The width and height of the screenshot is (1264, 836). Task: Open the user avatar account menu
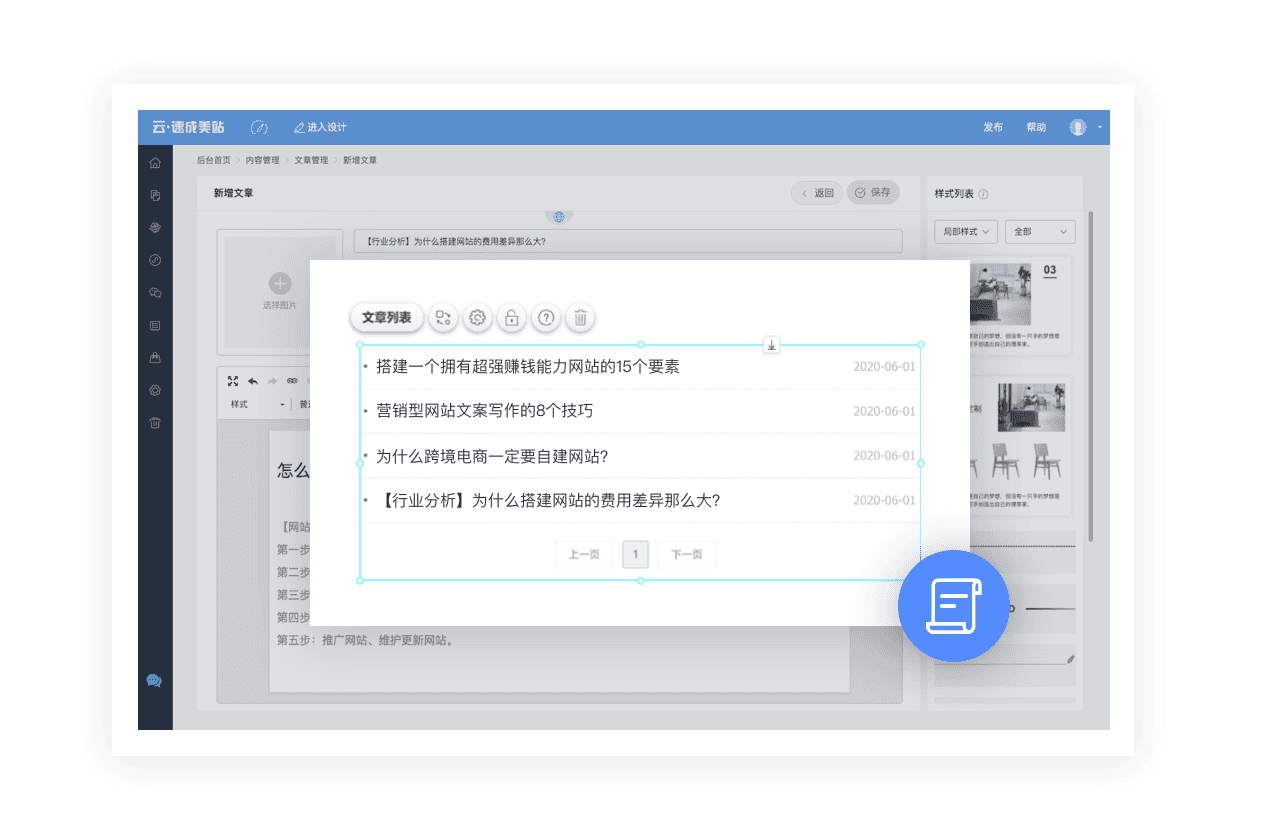[x=1079, y=127]
